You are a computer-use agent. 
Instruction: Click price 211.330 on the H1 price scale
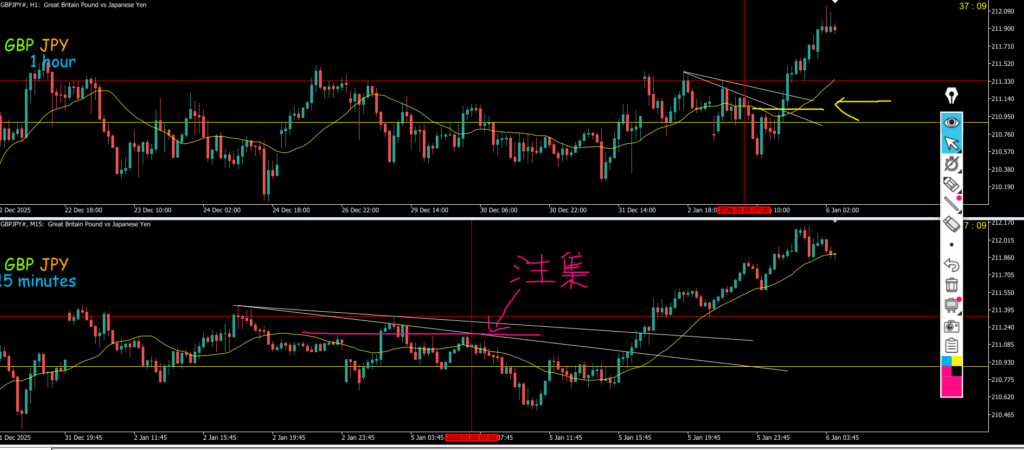pyautogui.click(x=1001, y=82)
